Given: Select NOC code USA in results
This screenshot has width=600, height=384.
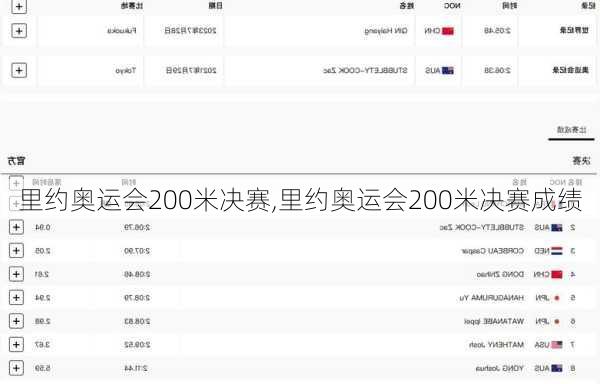Looking at the screenshot, I should [541, 345].
